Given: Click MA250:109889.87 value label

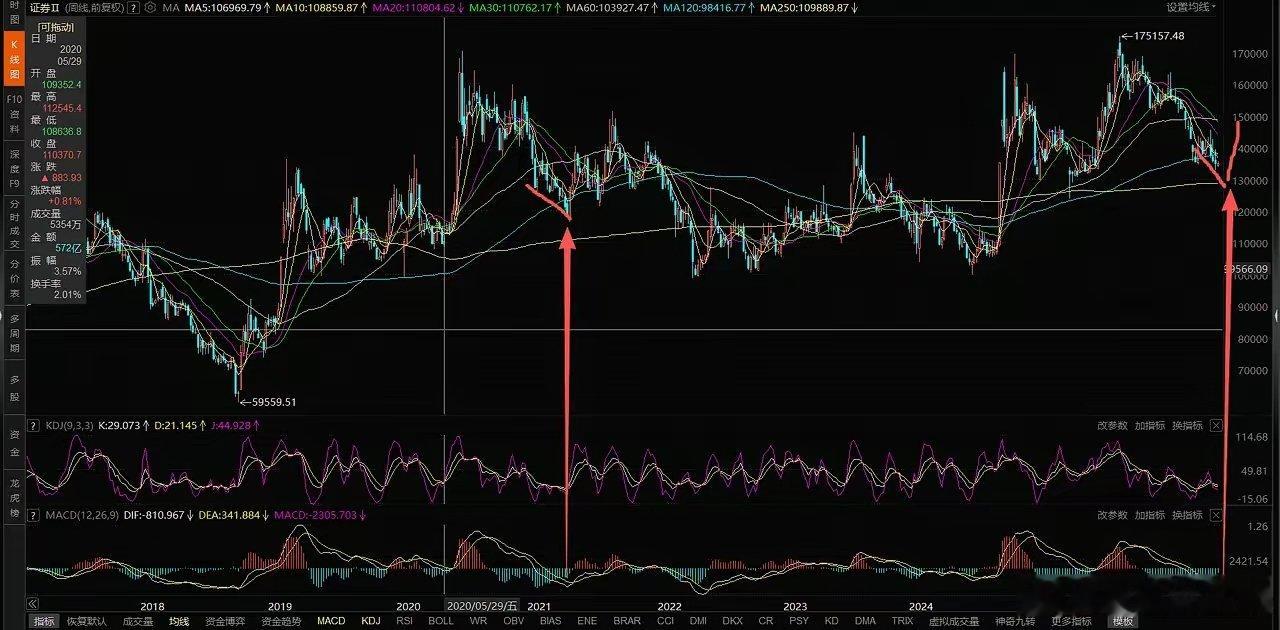Looking at the screenshot, I should pyautogui.click(x=808, y=7).
